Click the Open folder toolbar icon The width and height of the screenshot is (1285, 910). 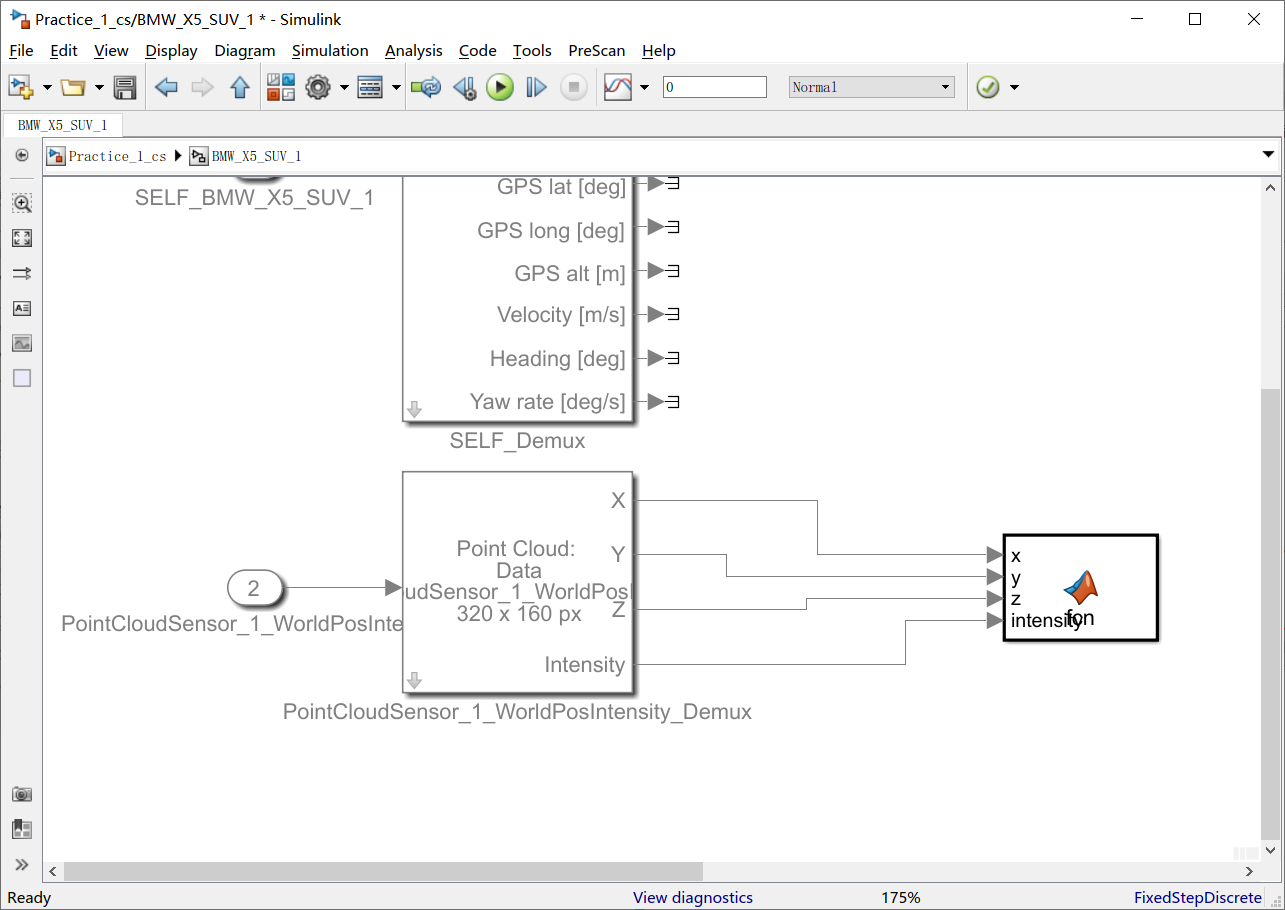(73, 87)
